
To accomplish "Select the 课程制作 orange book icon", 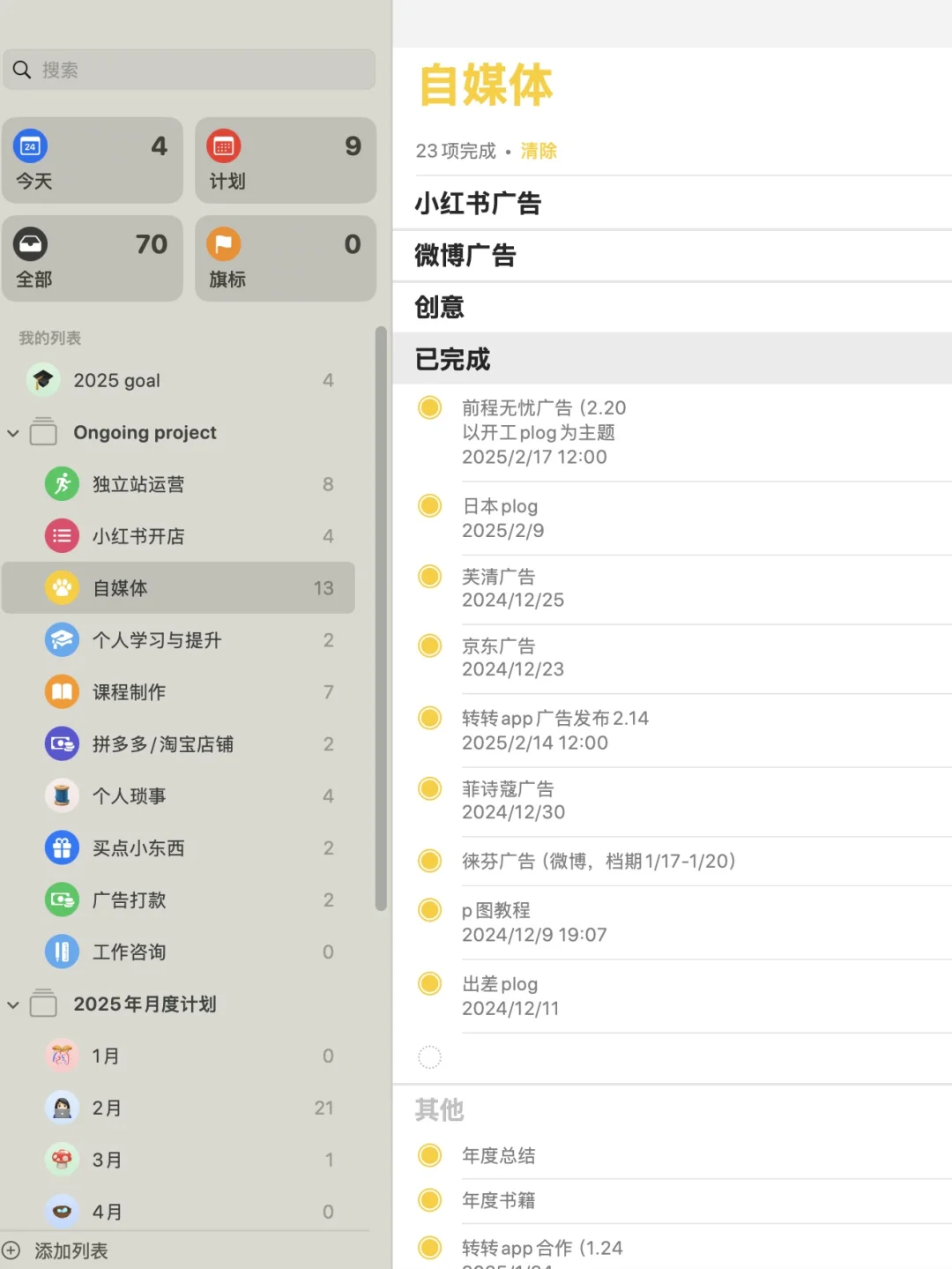I will (62, 692).
